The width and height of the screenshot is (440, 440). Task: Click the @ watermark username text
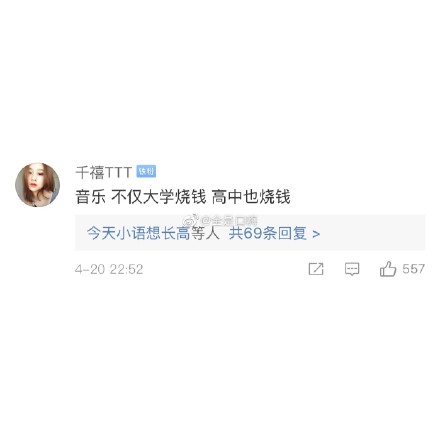coord(229,220)
